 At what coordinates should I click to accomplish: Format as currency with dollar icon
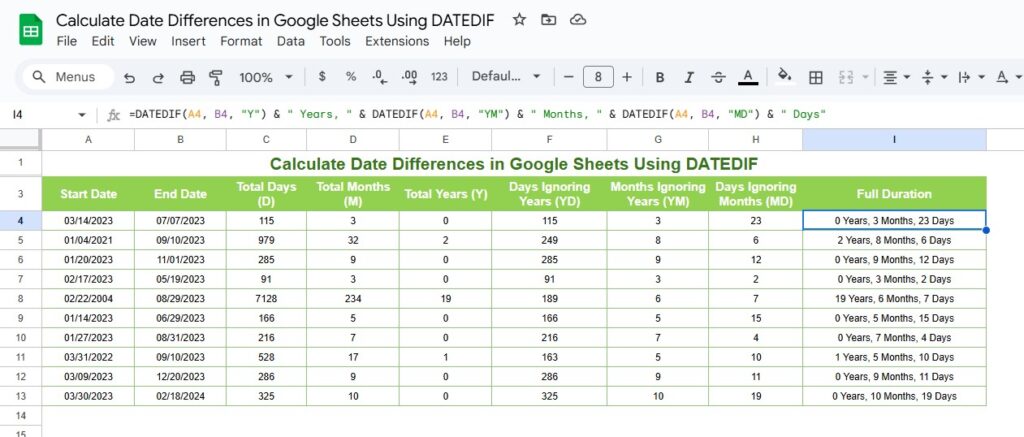(322, 76)
